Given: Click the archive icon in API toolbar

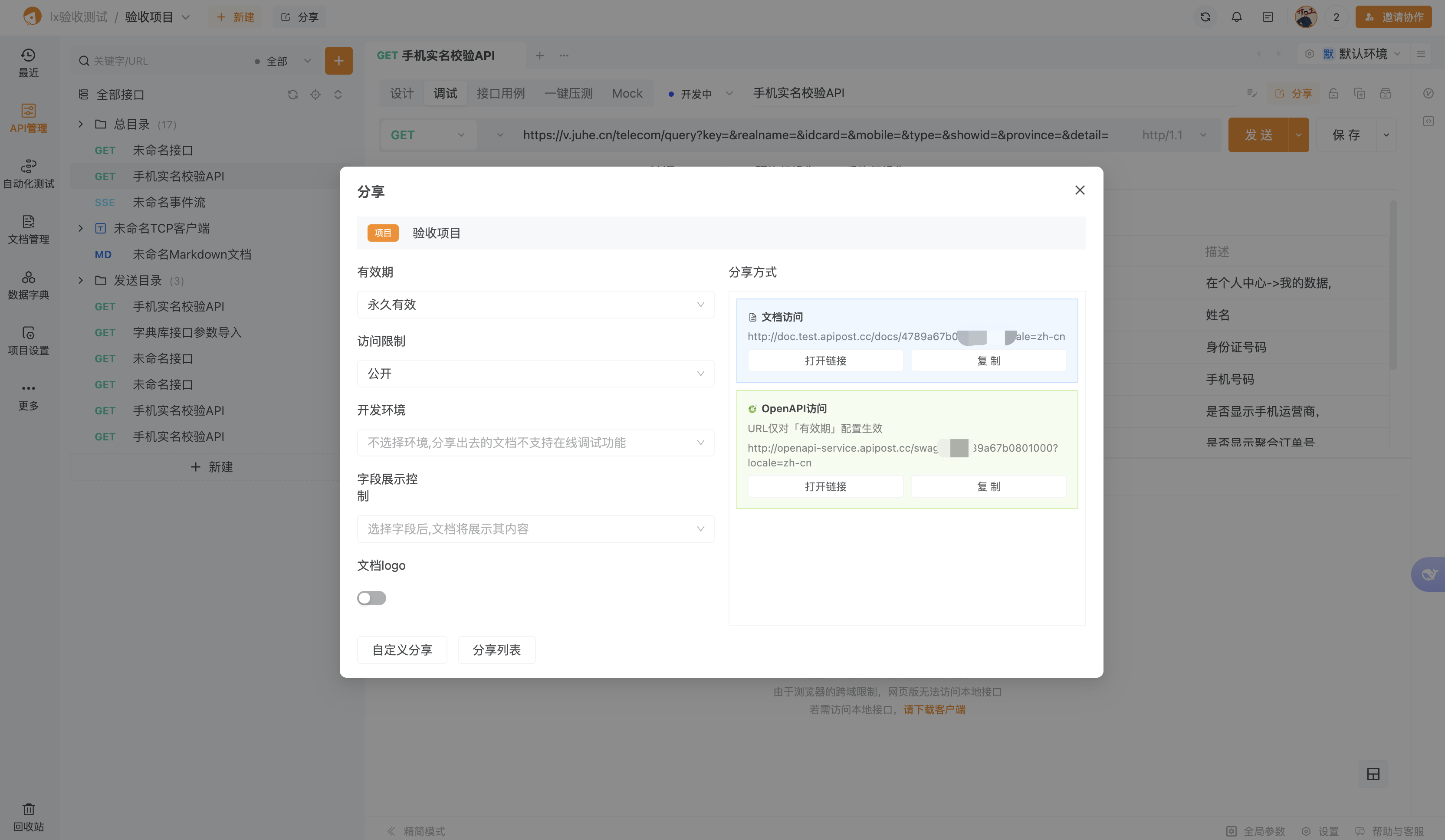Looking at the screenshot, I should [1386, 93].
